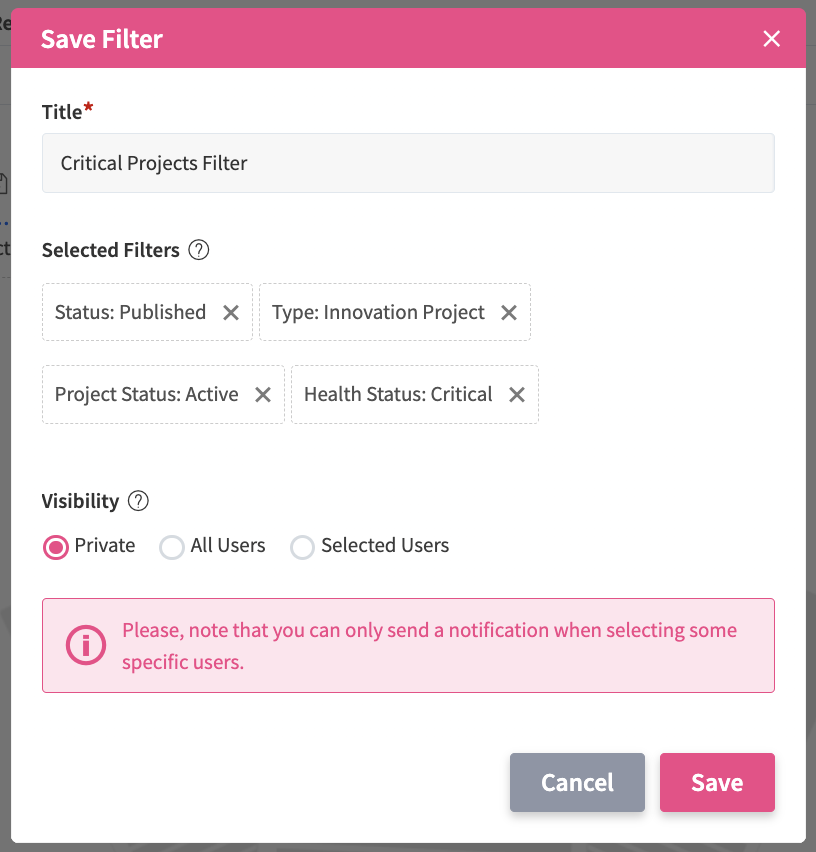This screenshot has width=816, height=852.
Task: Click the info icon in the pink notice
Action: [x=85, y=645]
